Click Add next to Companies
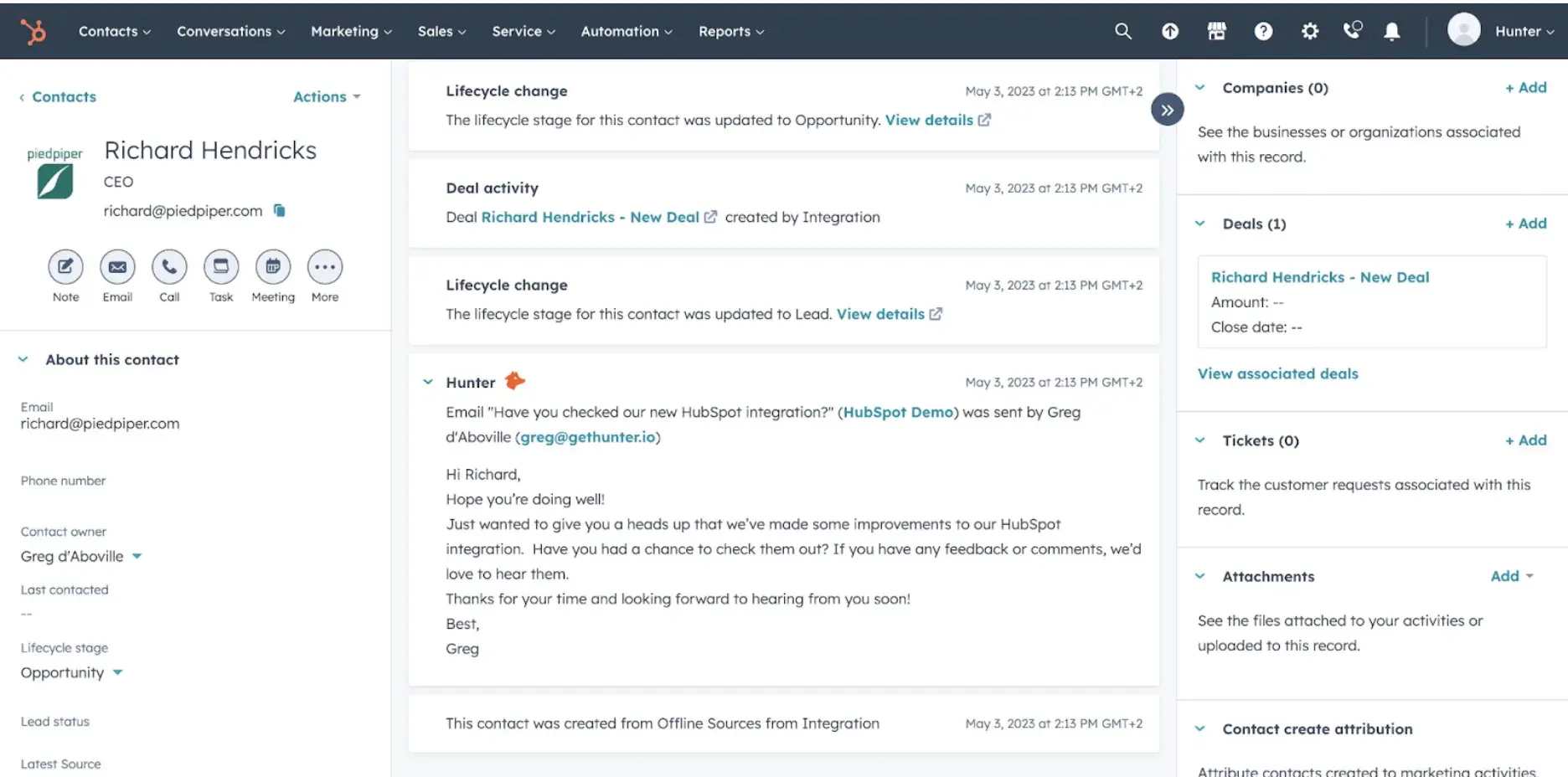The height and width of the screenshot is (777, 1568). [x=1525, y=87]
